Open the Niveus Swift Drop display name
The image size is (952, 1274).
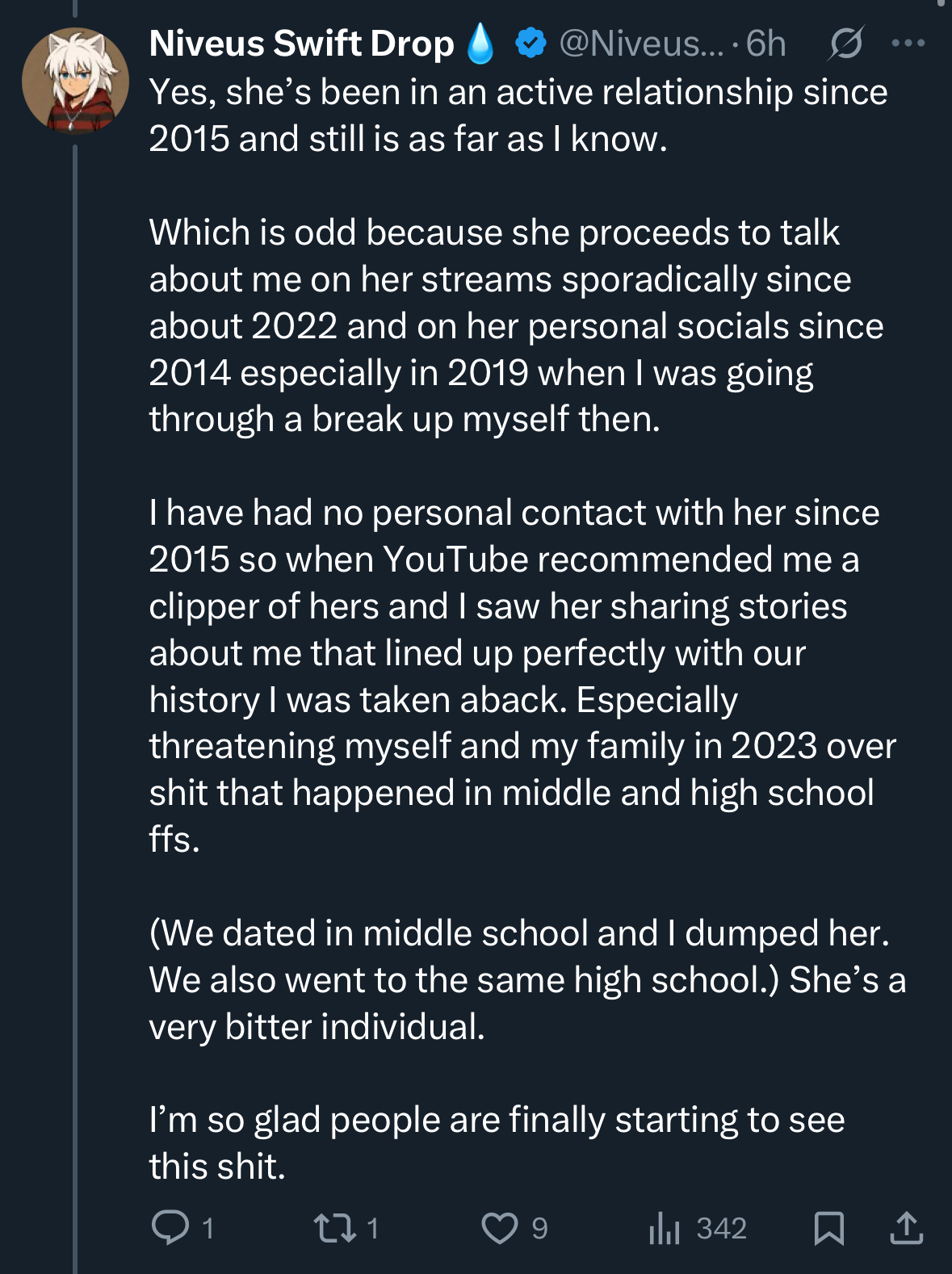tap(302, 44)
